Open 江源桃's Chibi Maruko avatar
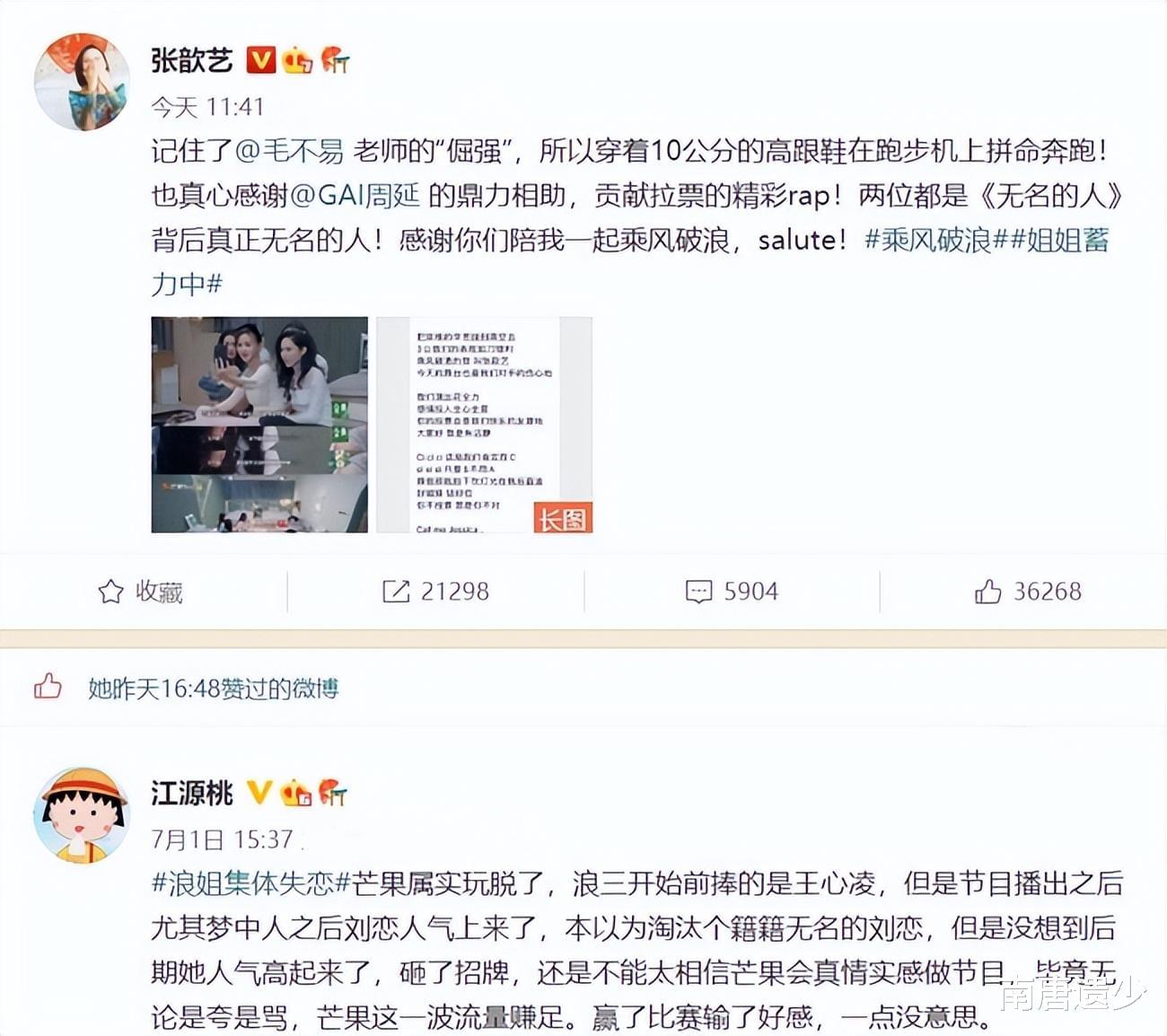This screenshot has height=1036, width=1167. (x=82, y=816)
